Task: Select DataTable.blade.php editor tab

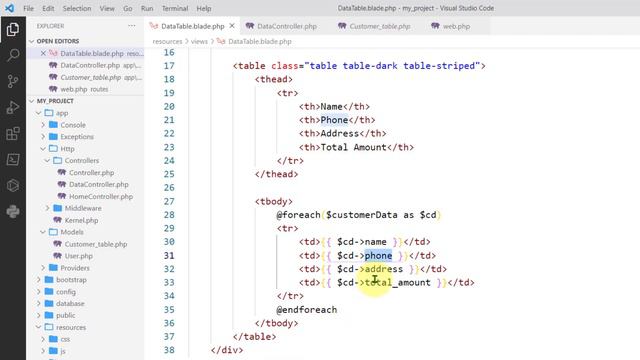Action: (193, 26)
